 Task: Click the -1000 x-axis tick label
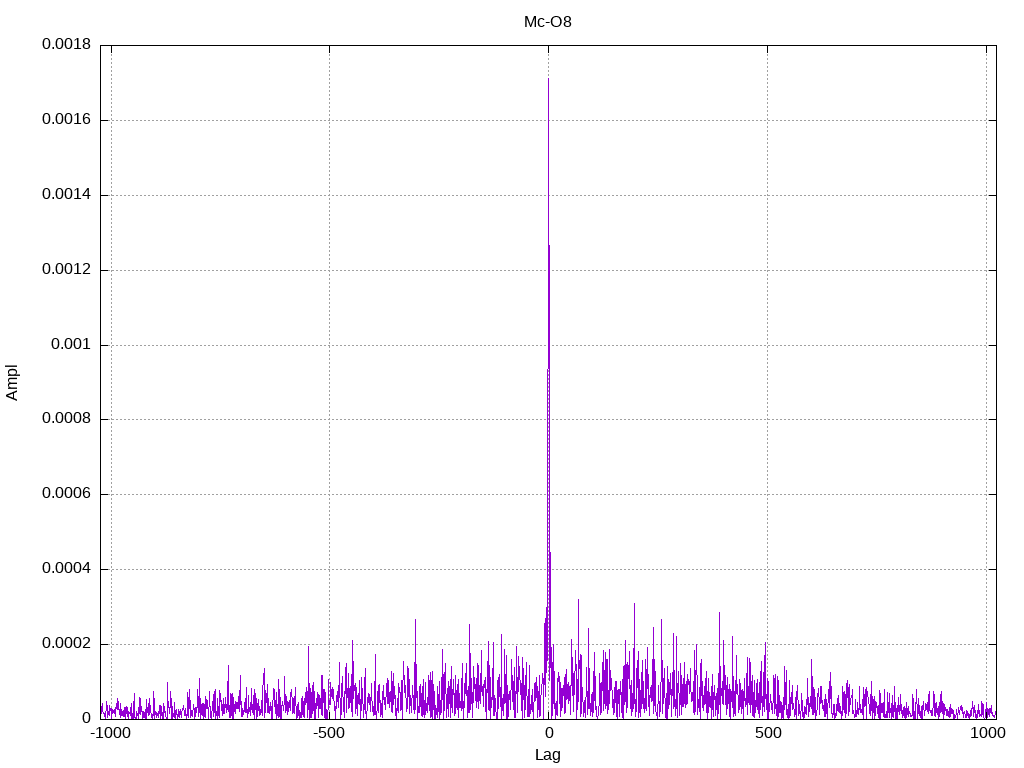tap(110, 733)
